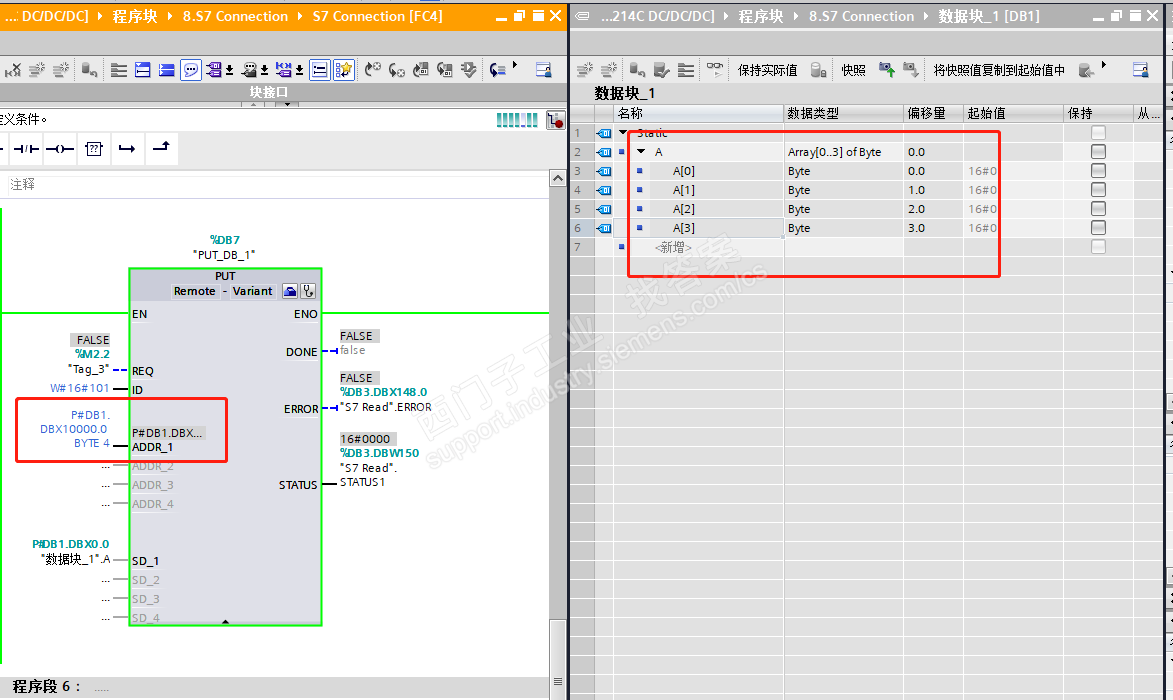This screenshot has width=1173, height=700.
Task: Select the %M2.2 operand at REQ input
Action: click(x=92, y=354)
